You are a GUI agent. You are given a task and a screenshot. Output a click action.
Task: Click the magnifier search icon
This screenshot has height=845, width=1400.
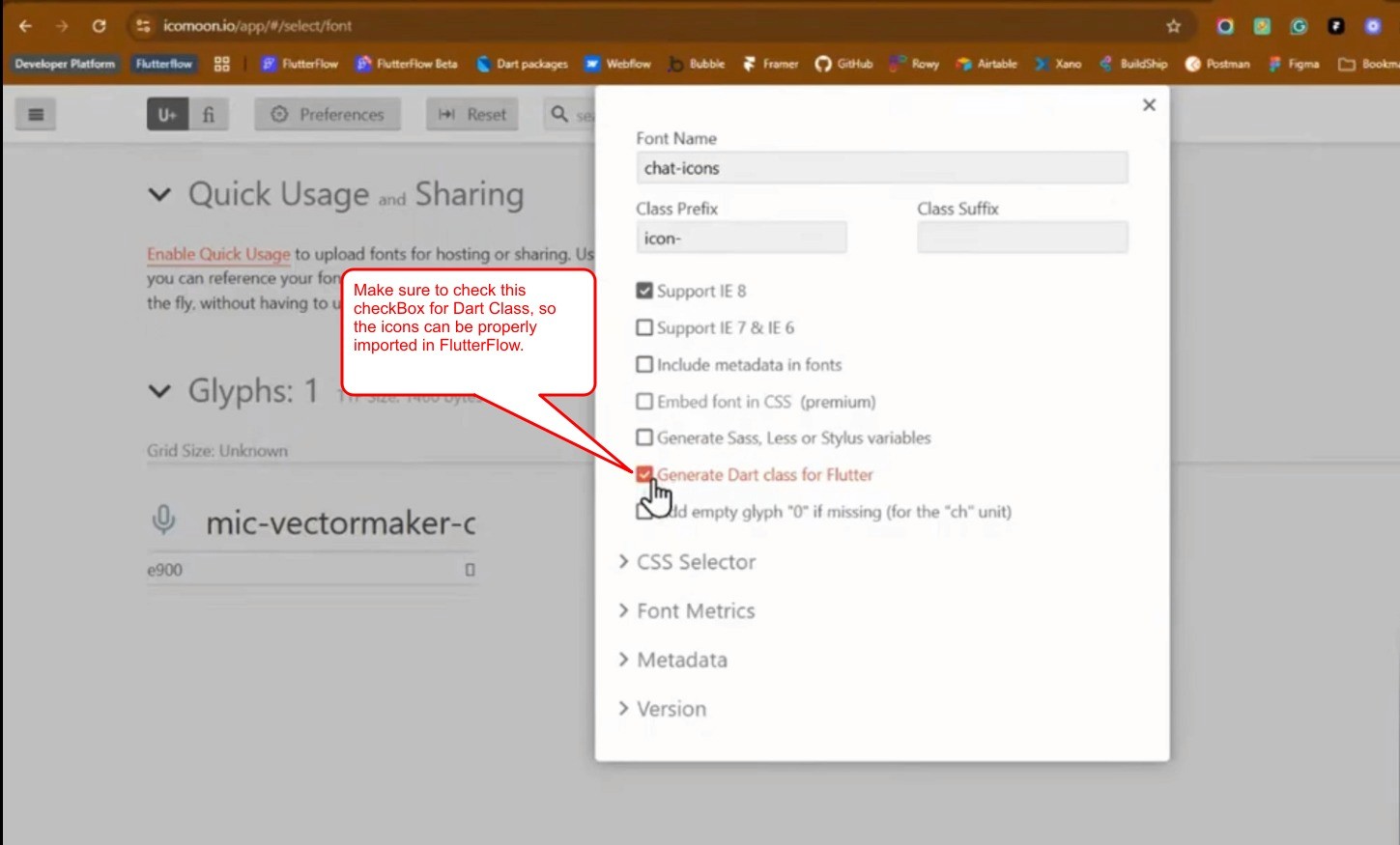coord(559,114)
